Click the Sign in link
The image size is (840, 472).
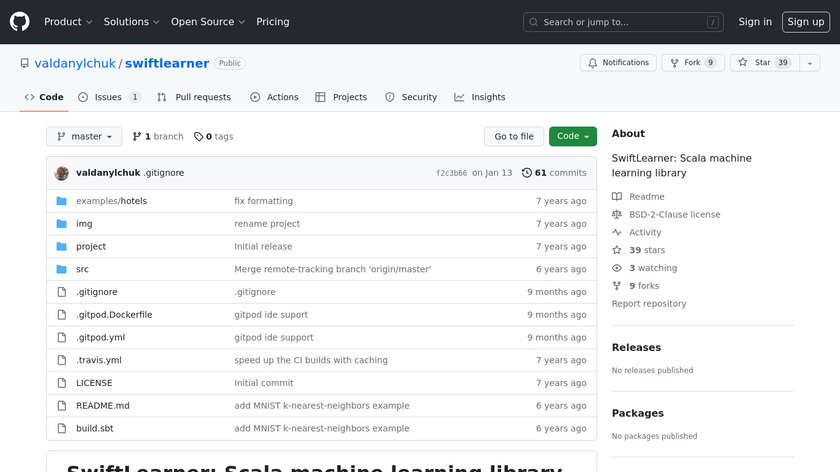pyautogui.click(x=755, y=22)
